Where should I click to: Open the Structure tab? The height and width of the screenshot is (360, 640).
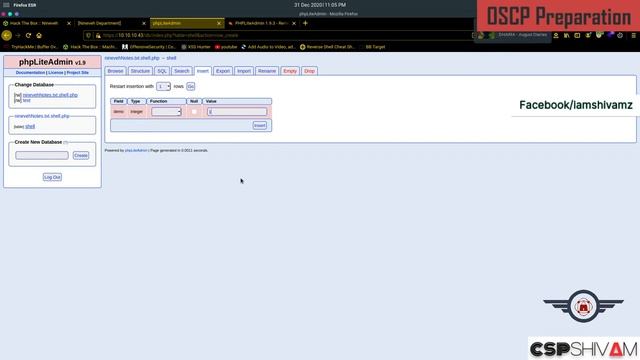[x=140, y=71]
